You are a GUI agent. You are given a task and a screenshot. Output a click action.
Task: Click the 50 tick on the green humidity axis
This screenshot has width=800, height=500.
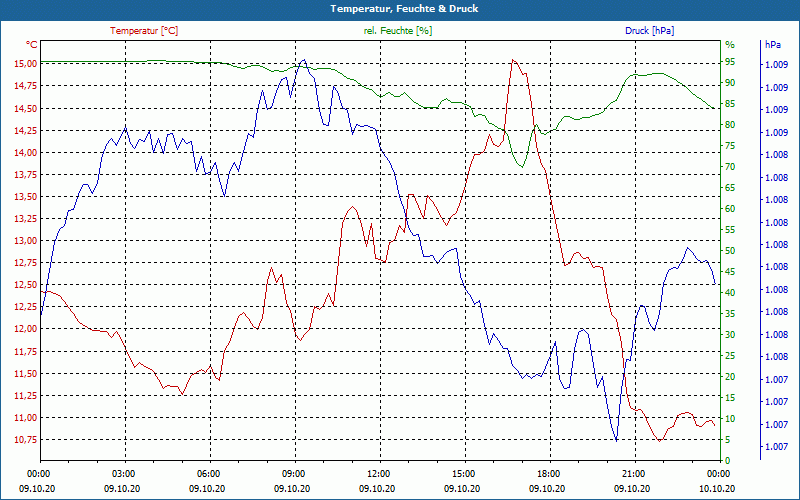730,251
